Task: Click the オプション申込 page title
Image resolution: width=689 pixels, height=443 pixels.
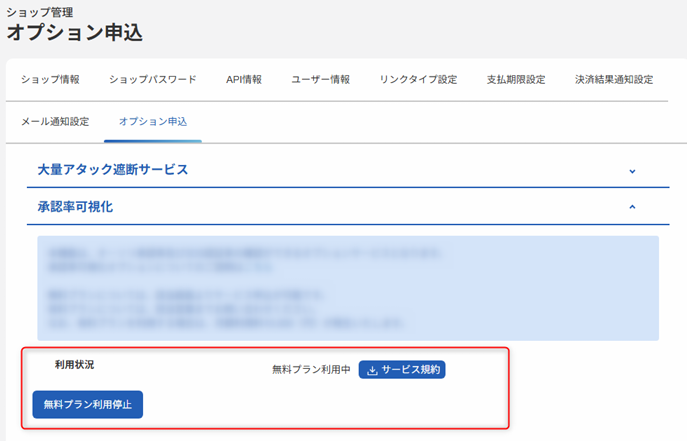Action: pyautogui.click(x=75, y=33)
